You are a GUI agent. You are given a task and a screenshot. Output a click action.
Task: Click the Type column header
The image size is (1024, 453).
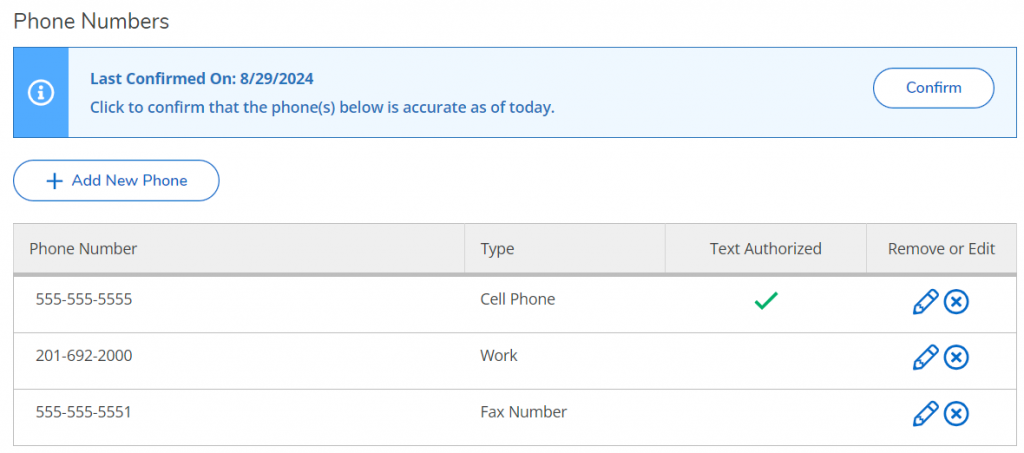pos(497,249)
